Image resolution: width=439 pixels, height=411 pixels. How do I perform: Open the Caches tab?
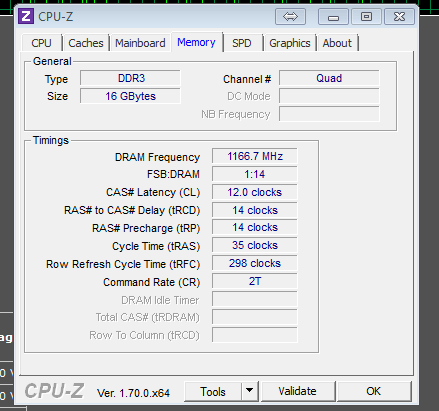[x=86, y=43]
